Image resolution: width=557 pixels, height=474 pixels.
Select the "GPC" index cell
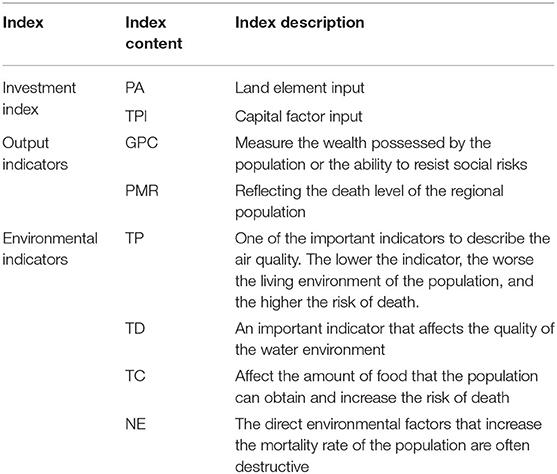pyautogui.click(x=141, y=143)
